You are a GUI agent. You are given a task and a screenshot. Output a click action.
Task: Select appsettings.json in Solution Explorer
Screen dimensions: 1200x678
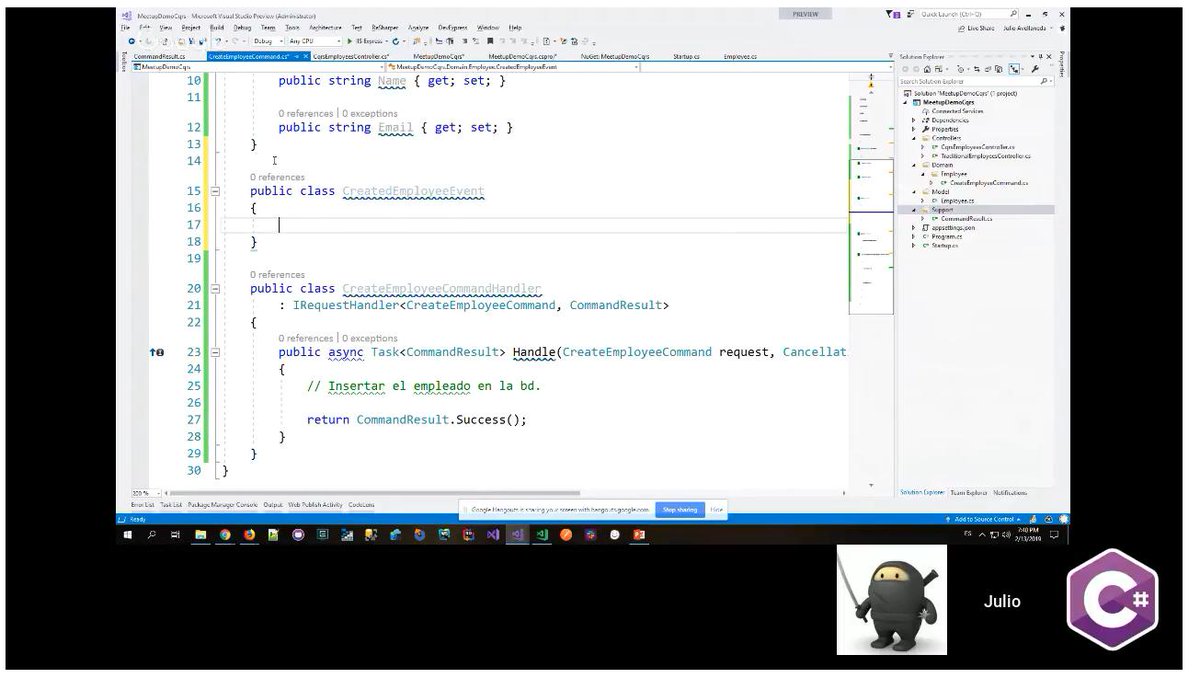(954, 228)
